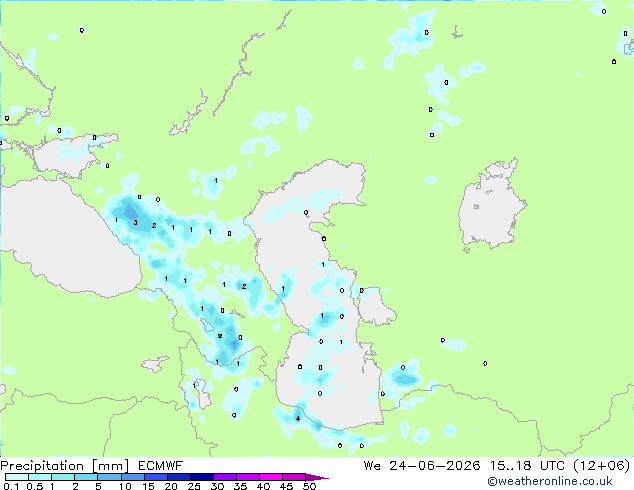
Task: Click the legend label '35'
Action: coord(240,486)
